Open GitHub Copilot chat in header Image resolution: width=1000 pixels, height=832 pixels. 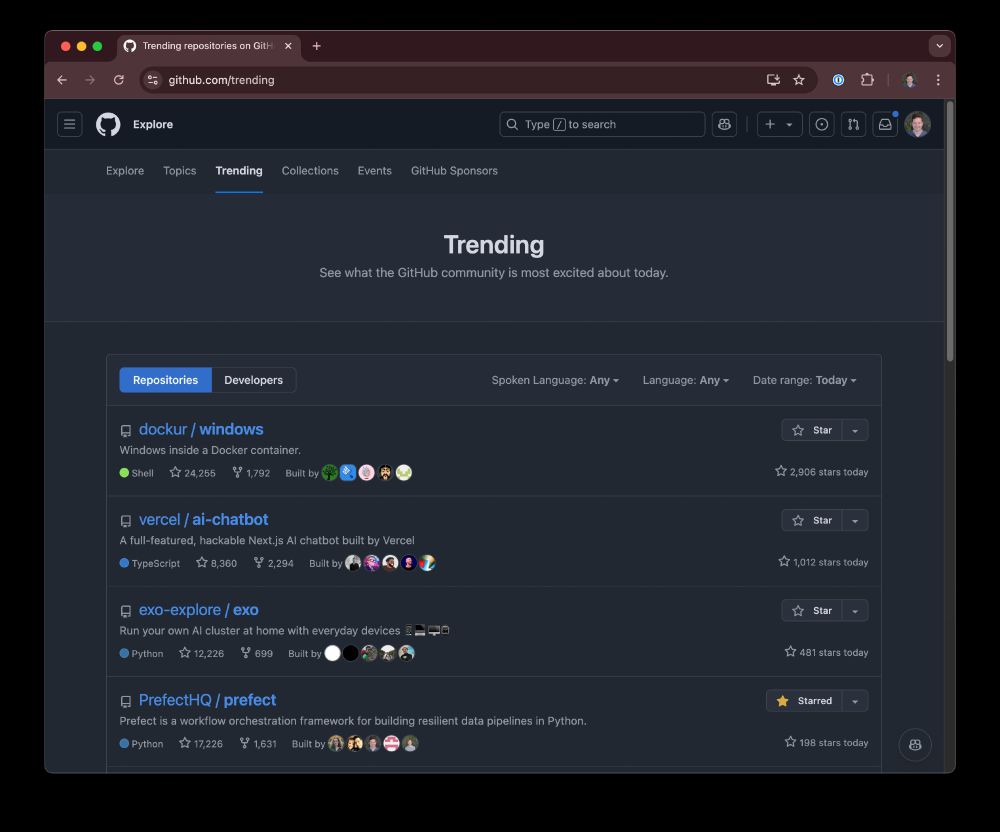pyautogui.click(x=724, y=124)
